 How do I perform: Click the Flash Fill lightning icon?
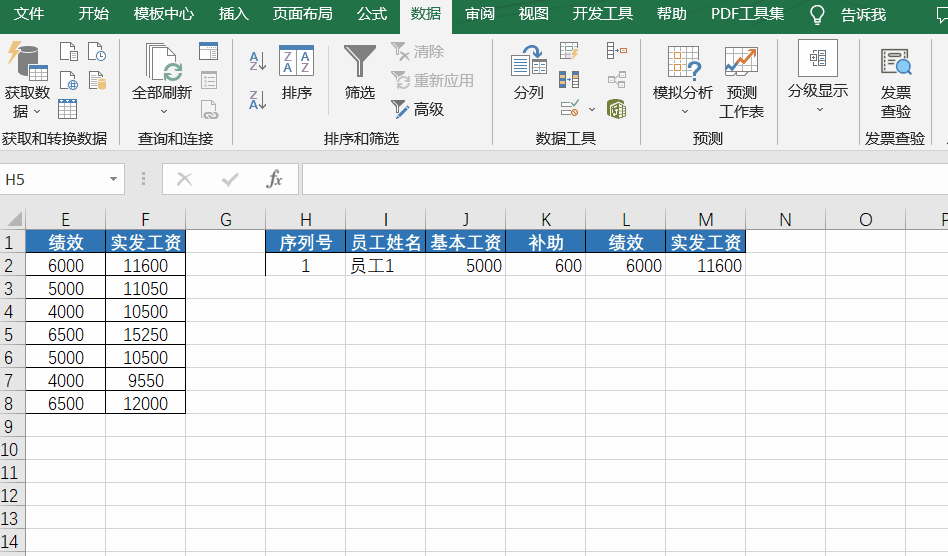coord(569,51)
